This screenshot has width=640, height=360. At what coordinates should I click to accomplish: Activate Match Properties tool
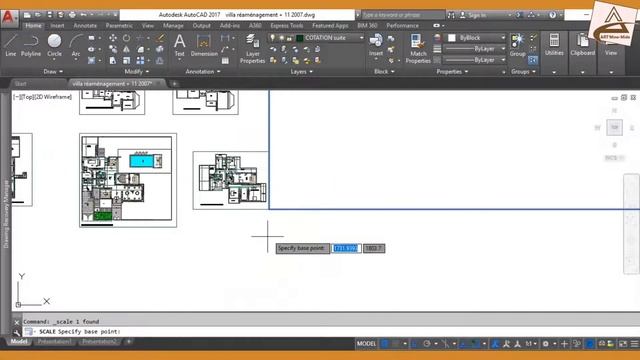(x=418, y=49)
